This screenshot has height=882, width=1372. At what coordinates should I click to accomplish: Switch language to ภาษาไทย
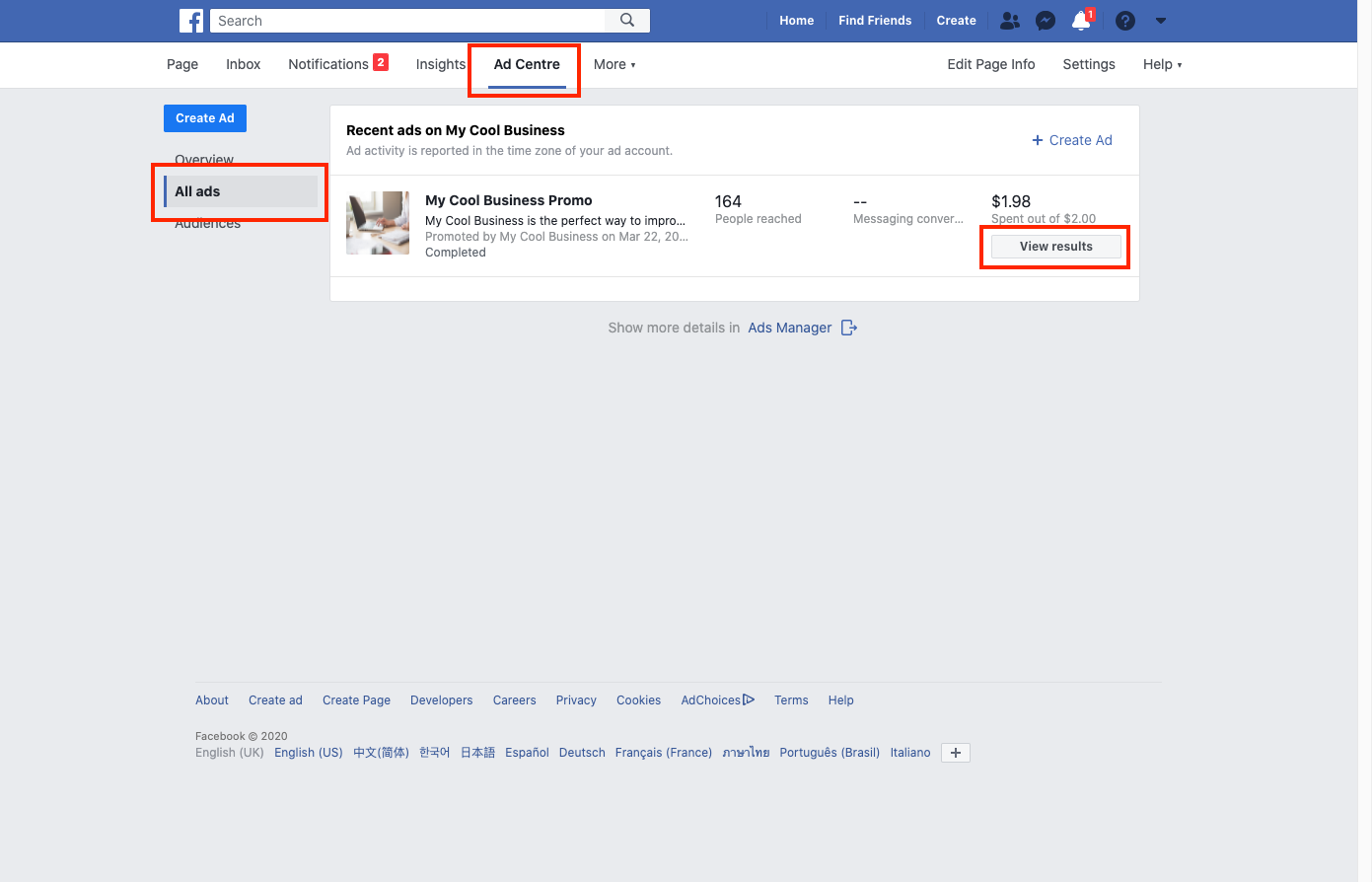pos(746,753)
